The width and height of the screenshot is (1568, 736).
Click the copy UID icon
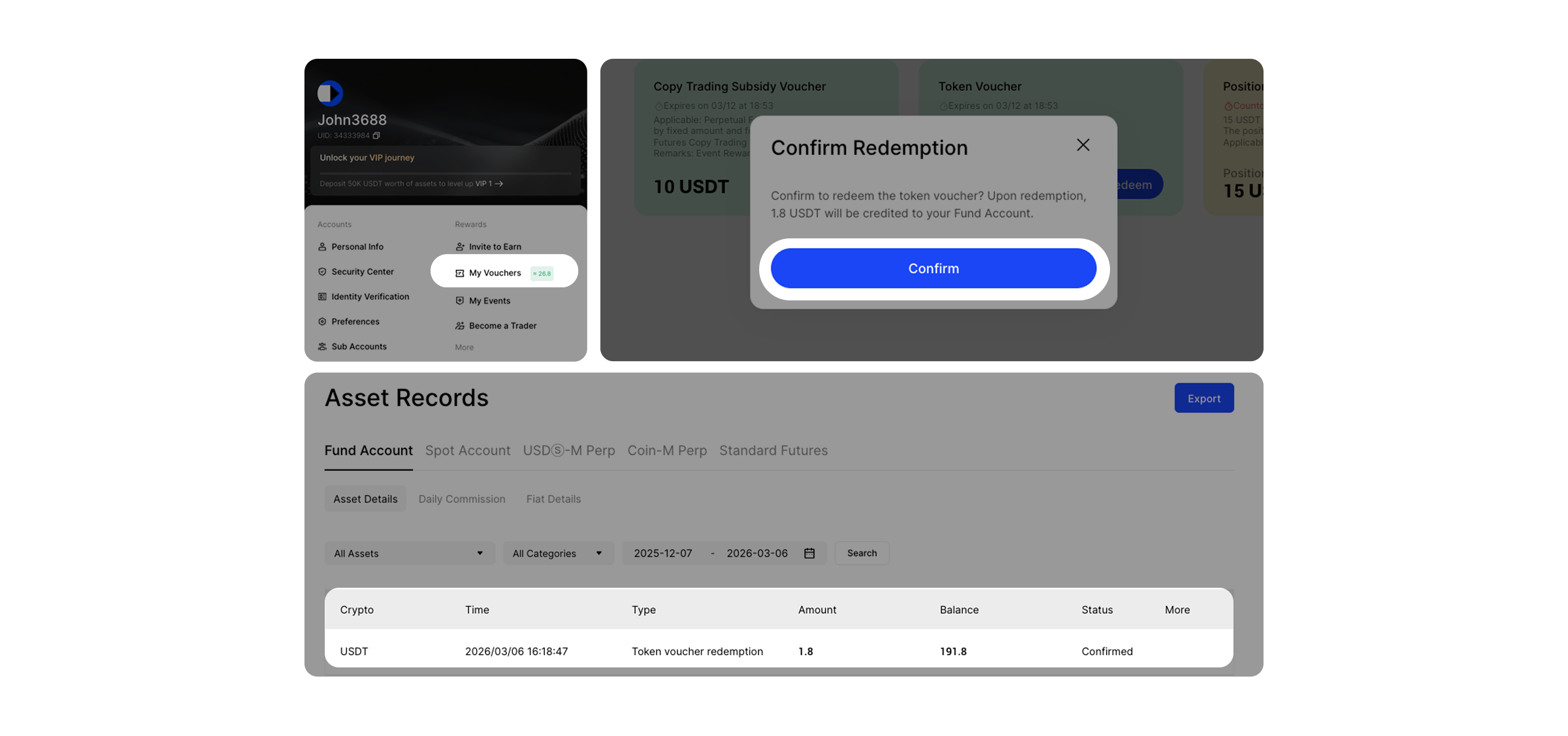tap(376, 136)
